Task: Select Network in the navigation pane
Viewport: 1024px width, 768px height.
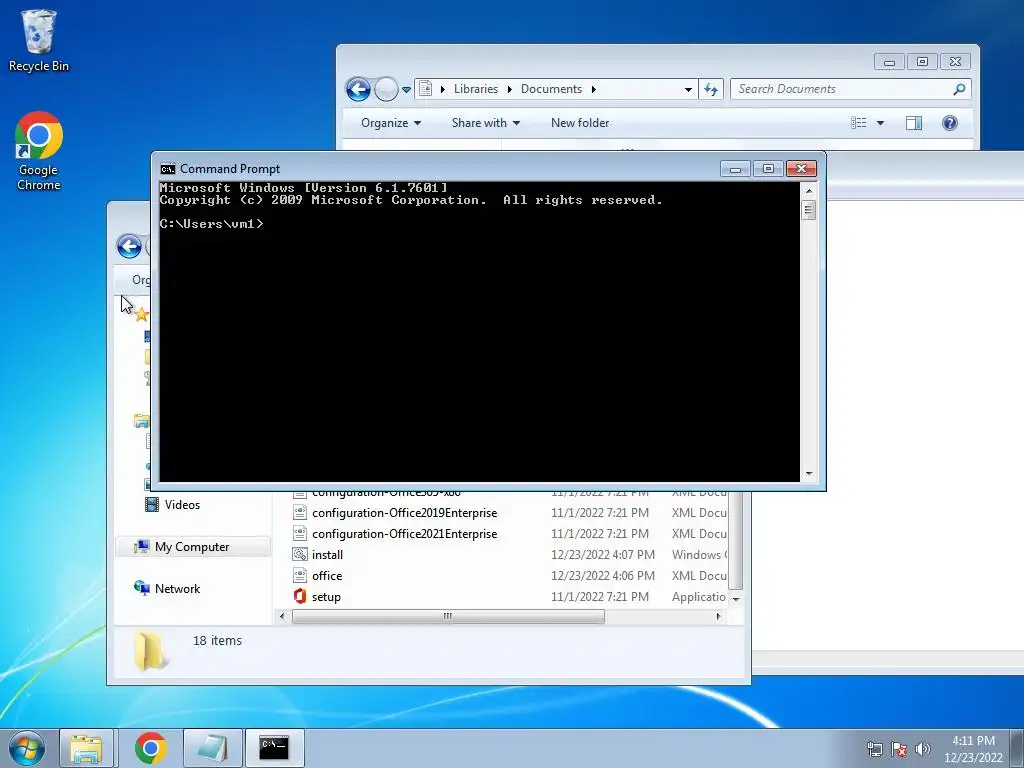Action: (168, 588)
